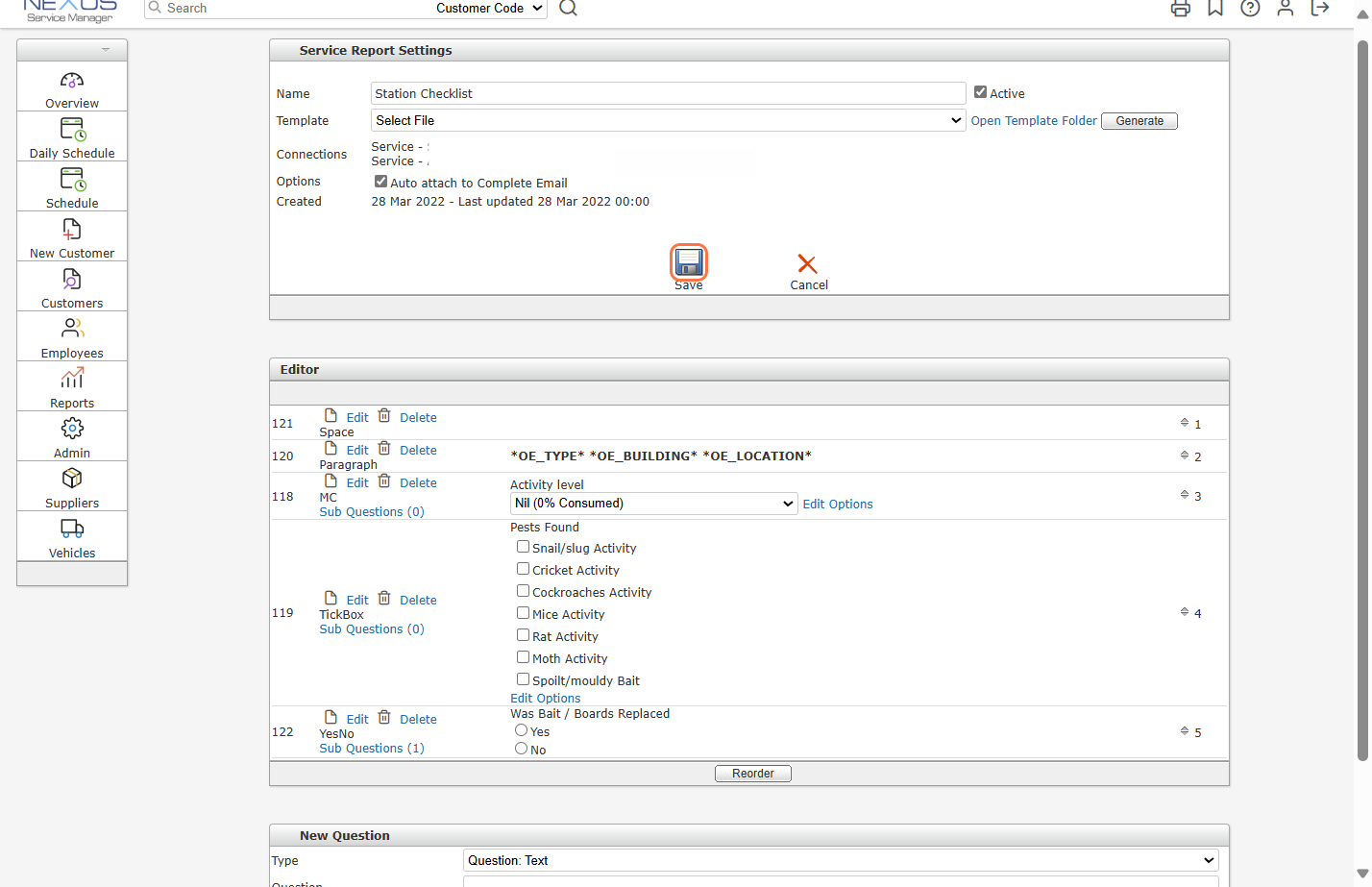
Task: Check Rat Activity box
Action: click(523, 634)
